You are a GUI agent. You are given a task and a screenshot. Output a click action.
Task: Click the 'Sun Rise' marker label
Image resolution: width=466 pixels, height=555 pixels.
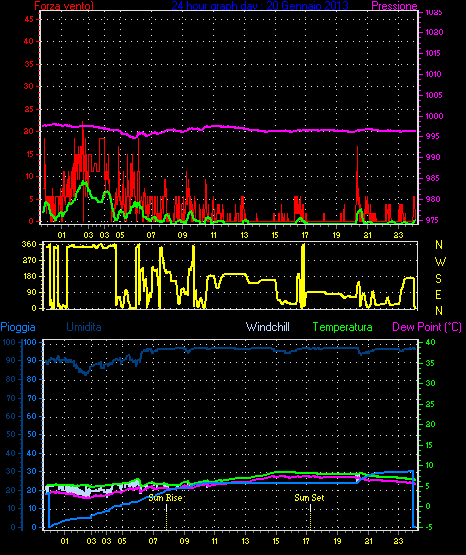click(x=165, y=498)
